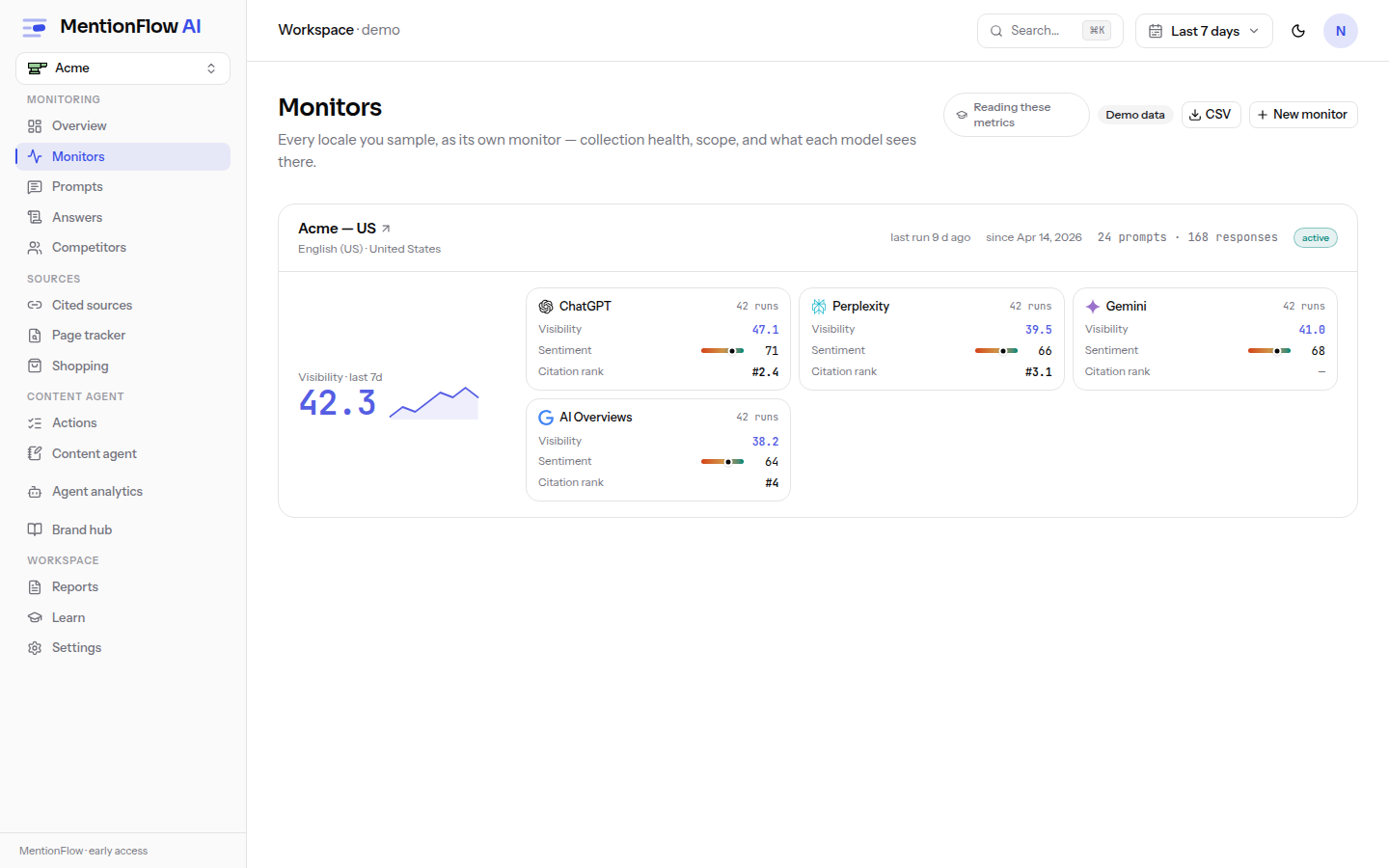Image resolution: width=1389 pixels, height=868 pixels.
Task: Click the Demo data badge
Action: 1135,115
